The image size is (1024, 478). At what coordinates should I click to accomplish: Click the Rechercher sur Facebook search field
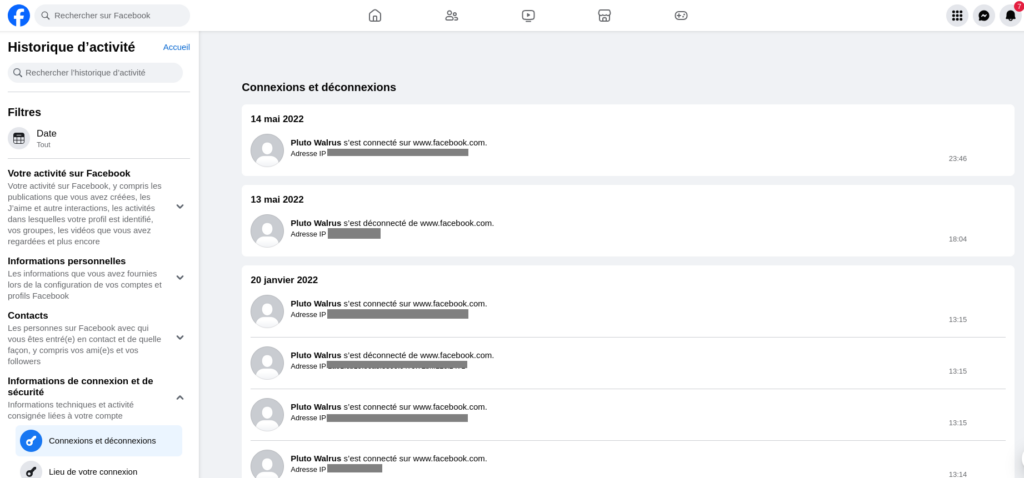[112, 15]
